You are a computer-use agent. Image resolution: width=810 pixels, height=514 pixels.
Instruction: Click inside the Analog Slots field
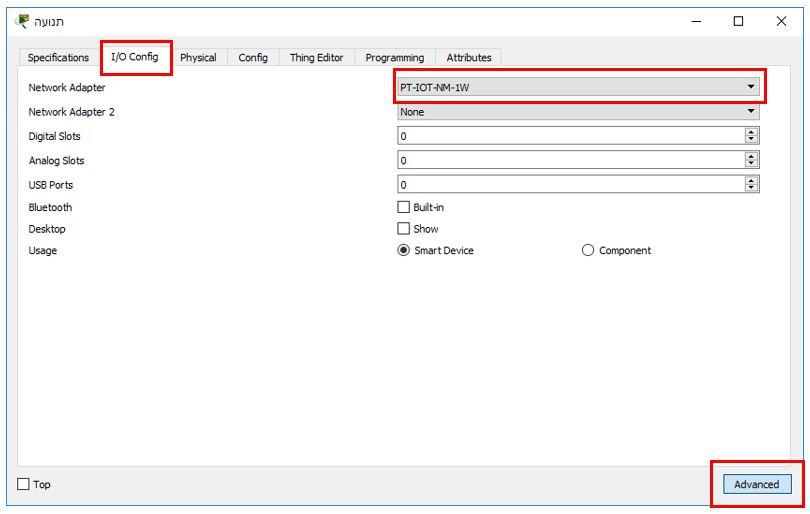[570, 160]
